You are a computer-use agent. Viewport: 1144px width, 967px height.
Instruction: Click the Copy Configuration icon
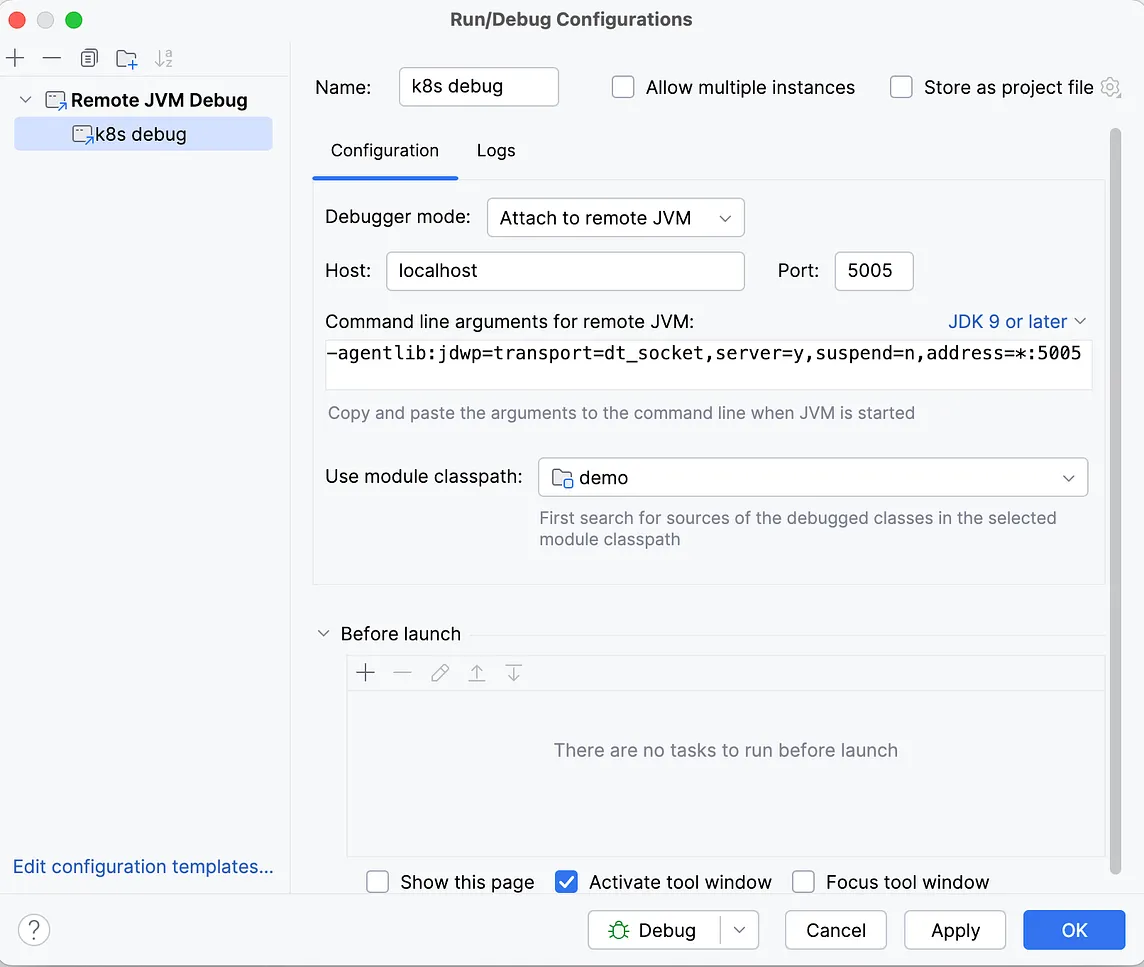click(89, 58)
